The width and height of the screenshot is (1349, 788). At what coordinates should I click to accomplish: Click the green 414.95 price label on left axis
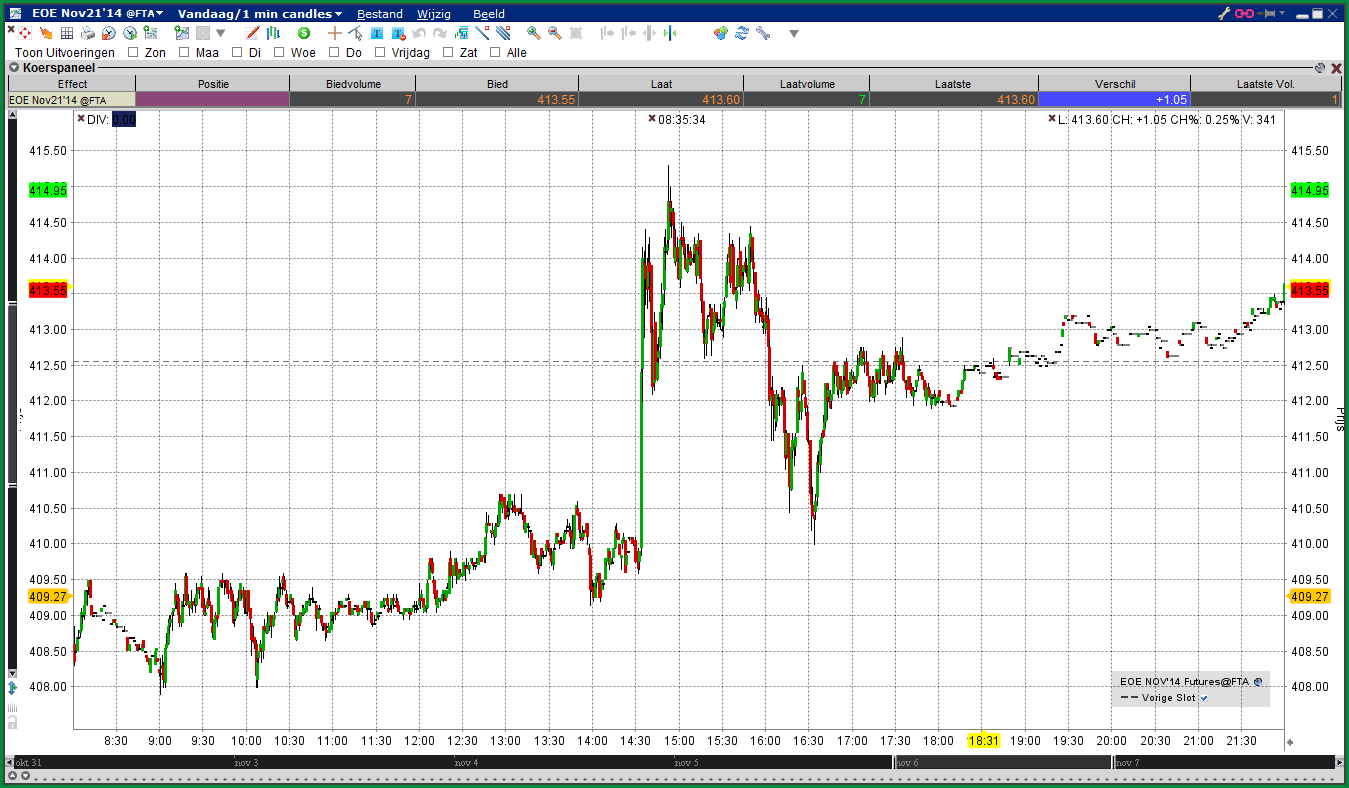pyautogui.click(x=48, y=190)
